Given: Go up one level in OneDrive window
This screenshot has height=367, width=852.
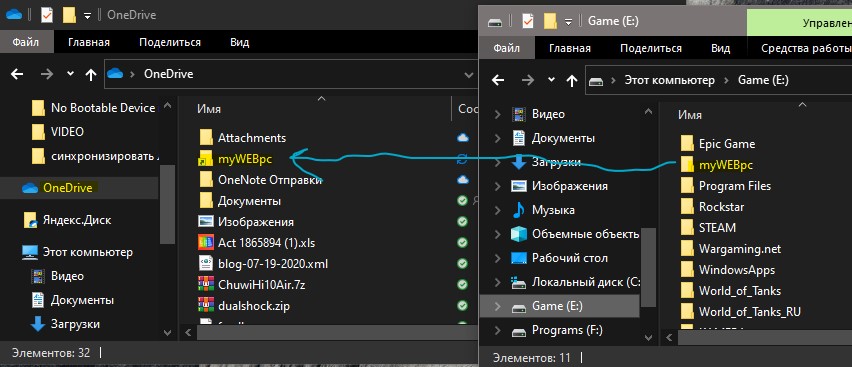Looking at the screenshot, I should click(91, 74).
